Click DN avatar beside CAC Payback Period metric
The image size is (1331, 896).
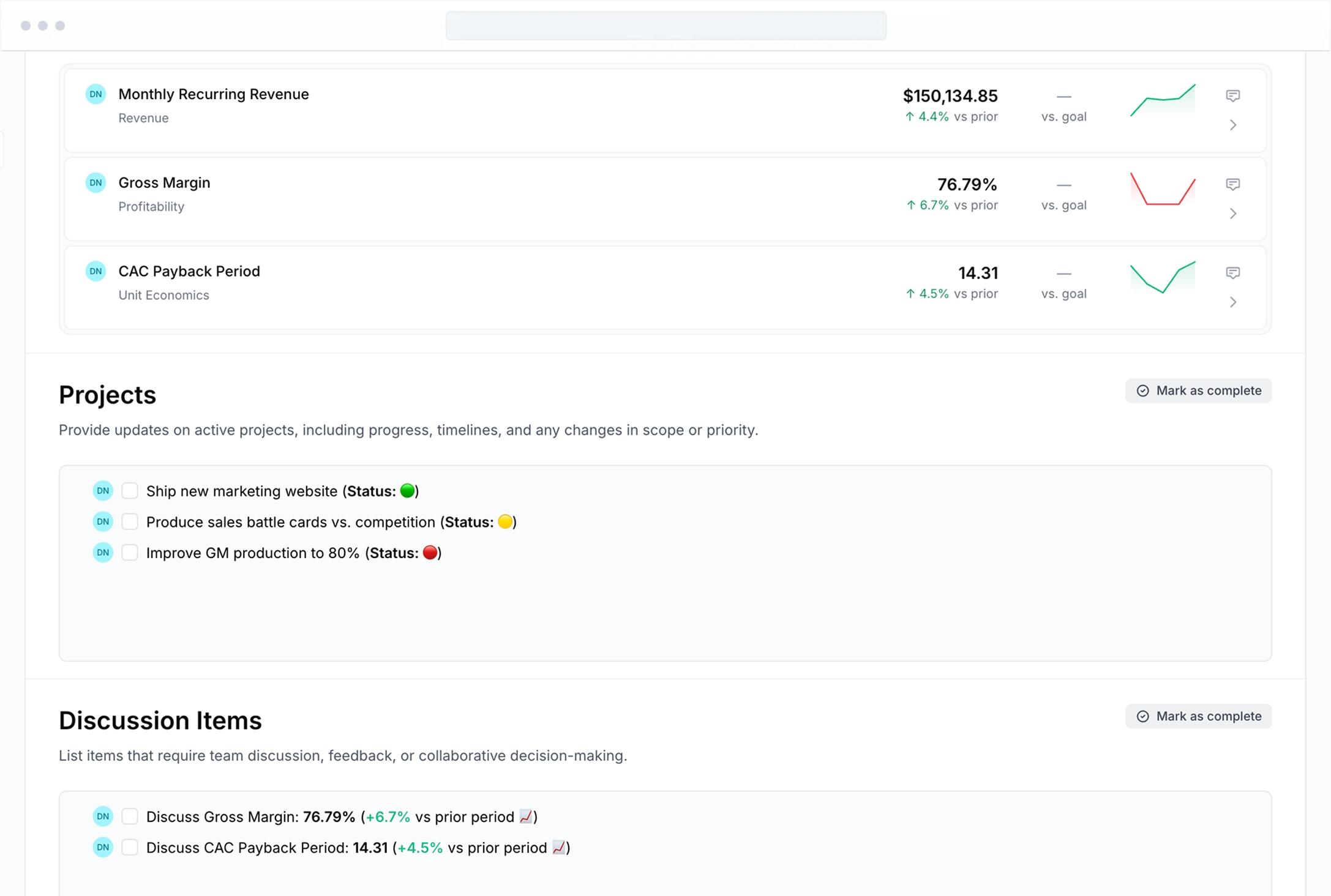tap(96, 271)
